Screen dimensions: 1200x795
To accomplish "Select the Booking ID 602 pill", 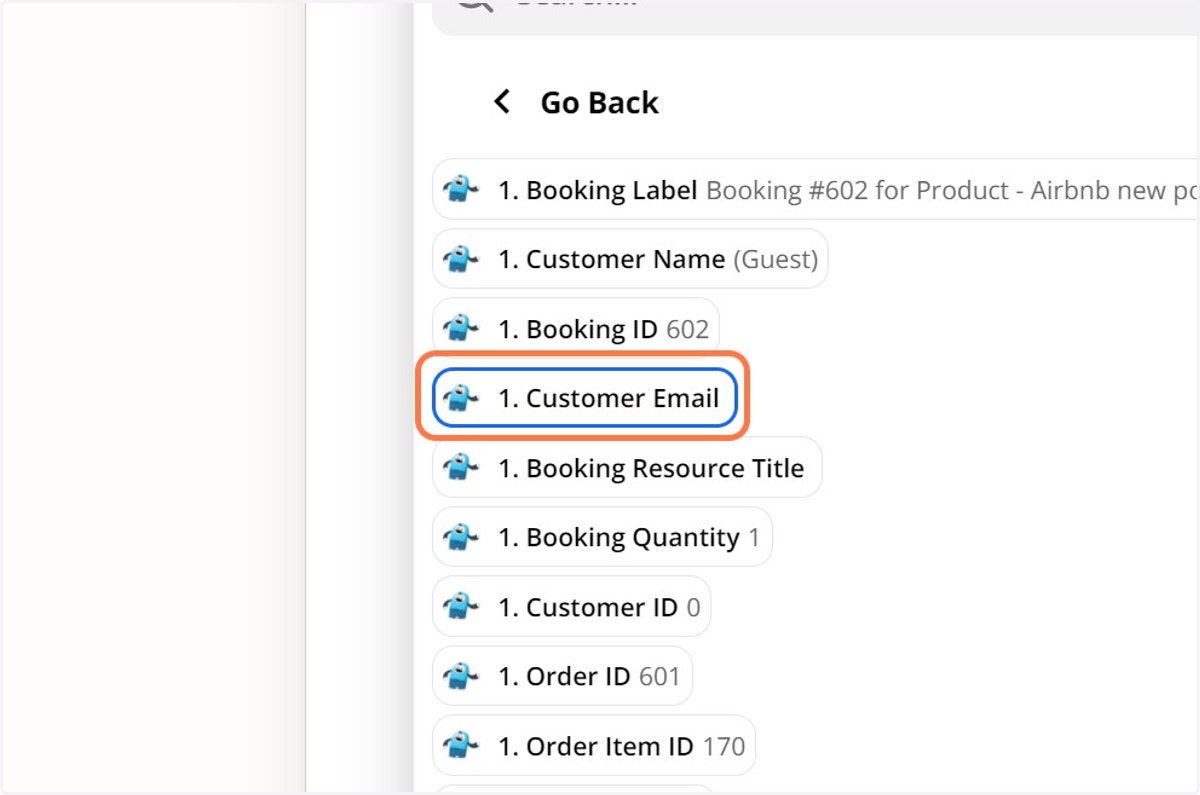I will 576,329.
